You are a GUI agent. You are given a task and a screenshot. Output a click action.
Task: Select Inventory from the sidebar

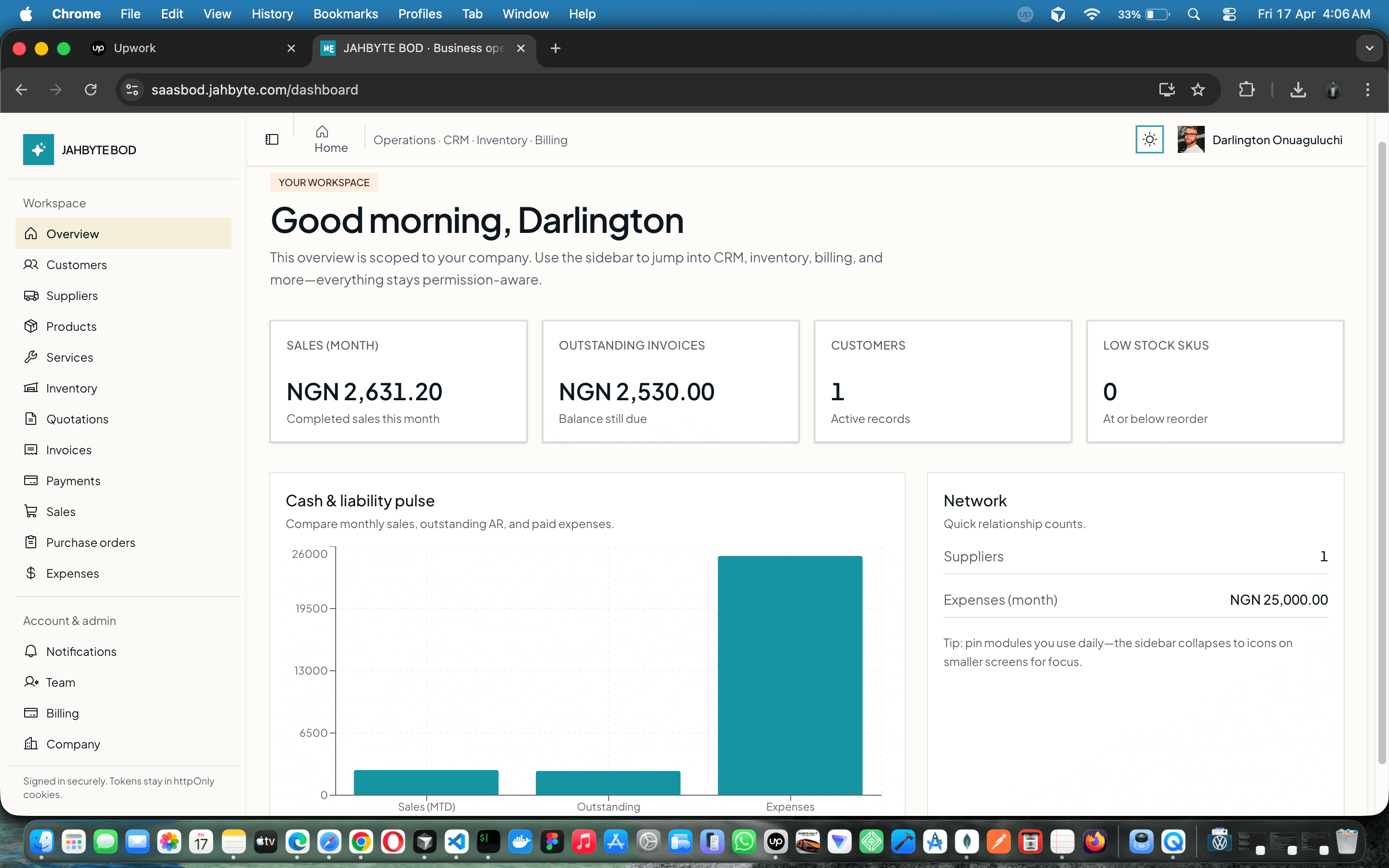71,388
